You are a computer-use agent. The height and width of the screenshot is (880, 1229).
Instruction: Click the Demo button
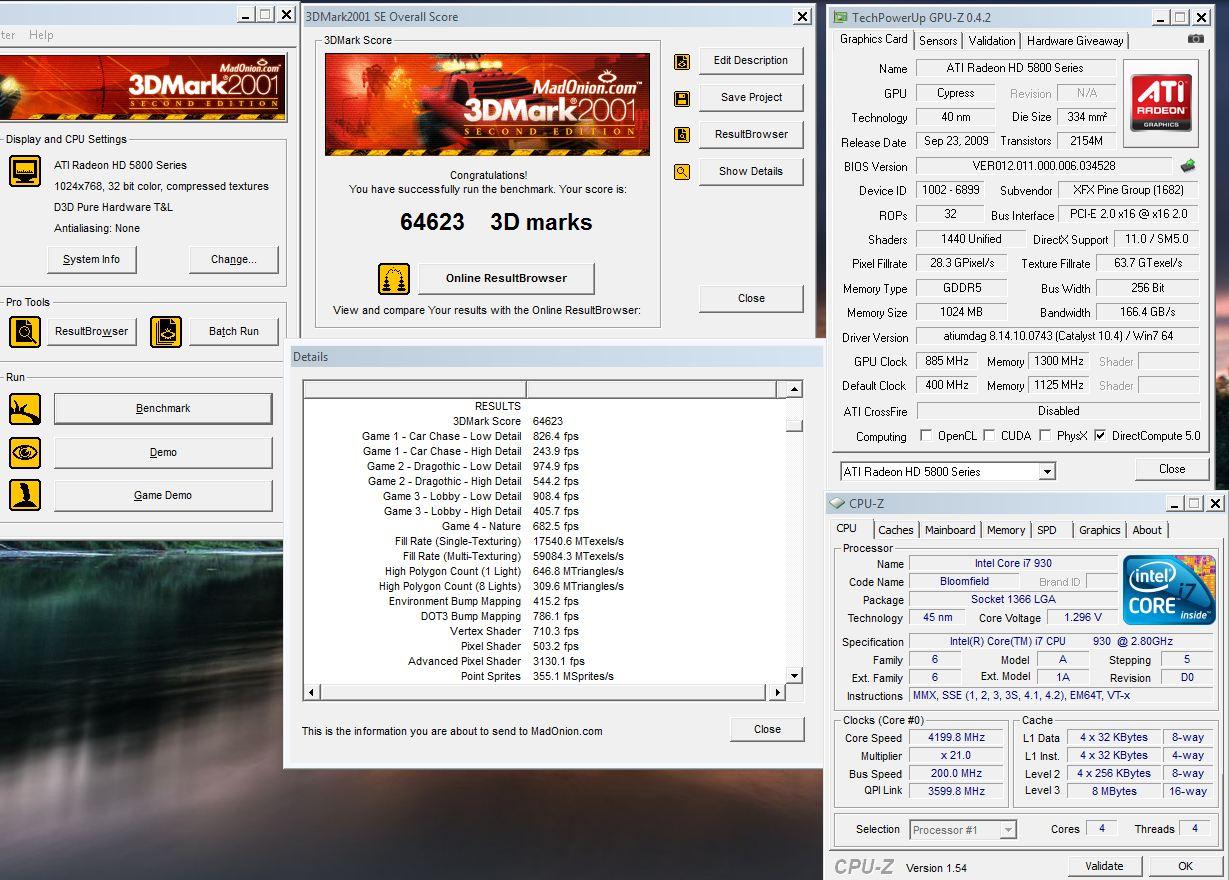163,452
